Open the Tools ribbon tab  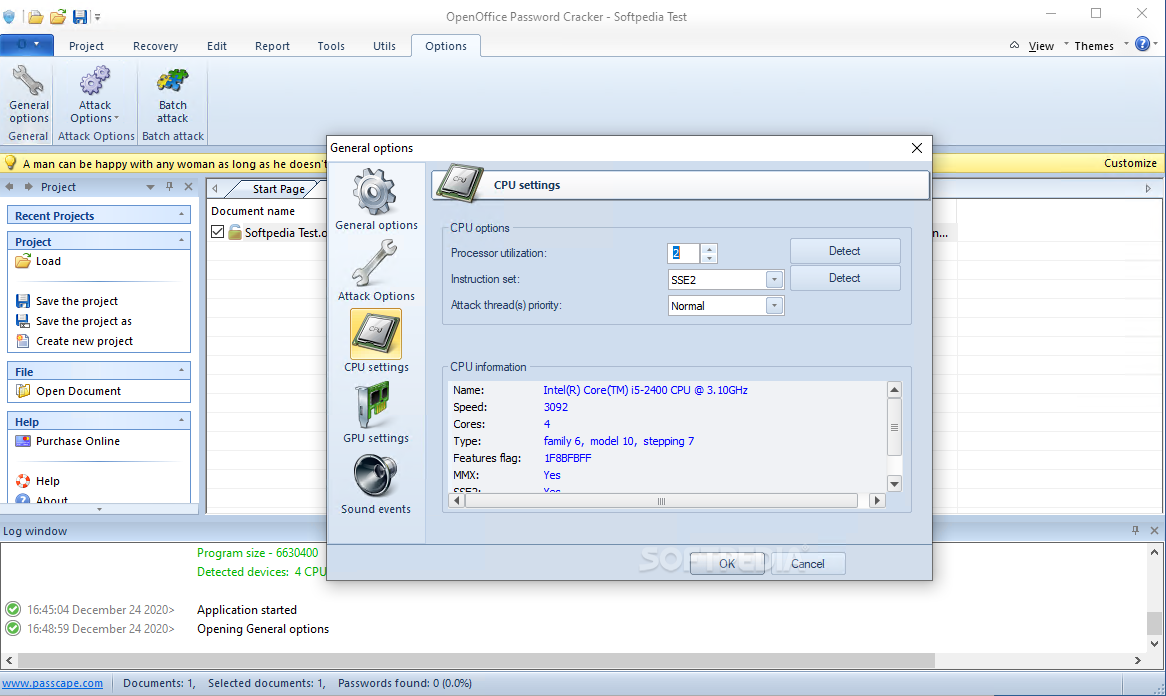pos(331,45)
